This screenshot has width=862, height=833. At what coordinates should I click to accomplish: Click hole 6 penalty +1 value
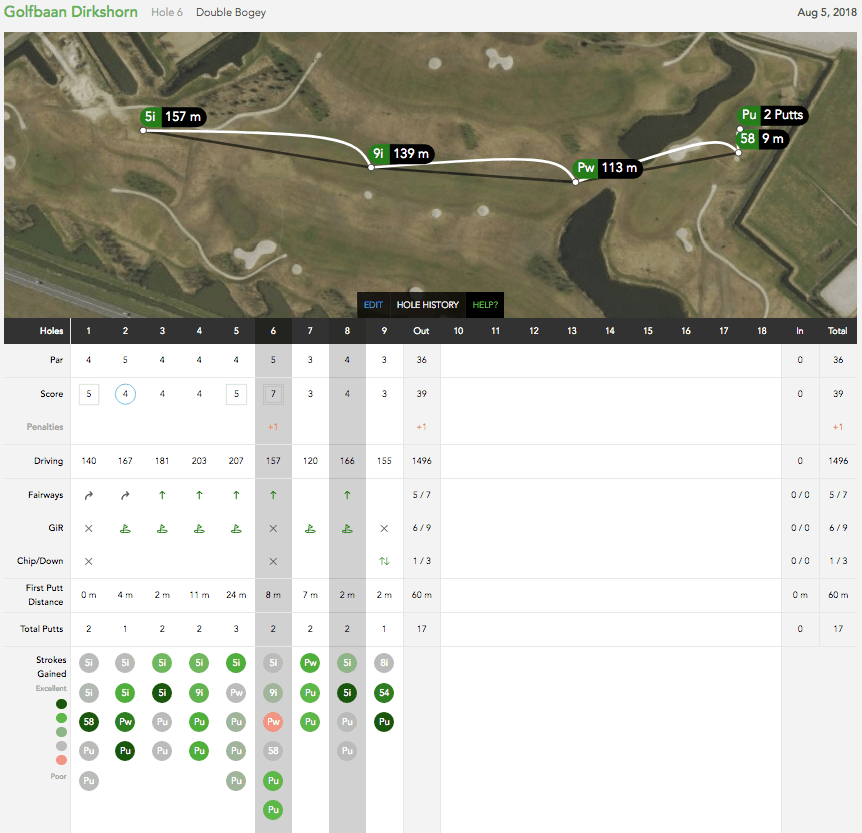273,427
